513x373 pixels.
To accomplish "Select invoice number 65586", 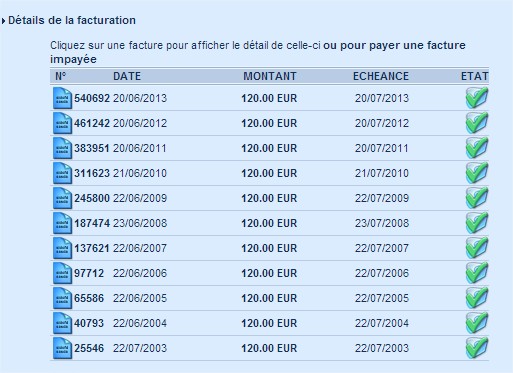I will pyautogui.click(x=89, y=298).
